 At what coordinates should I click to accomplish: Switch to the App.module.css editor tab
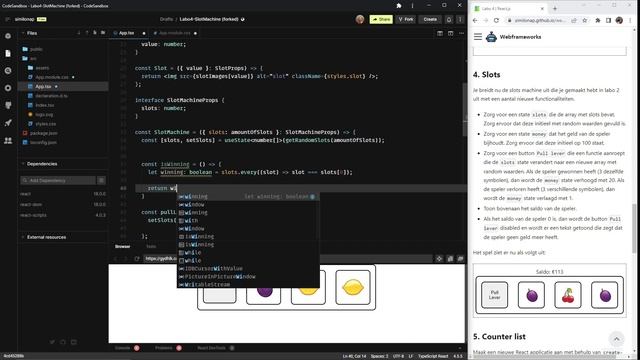175,33
